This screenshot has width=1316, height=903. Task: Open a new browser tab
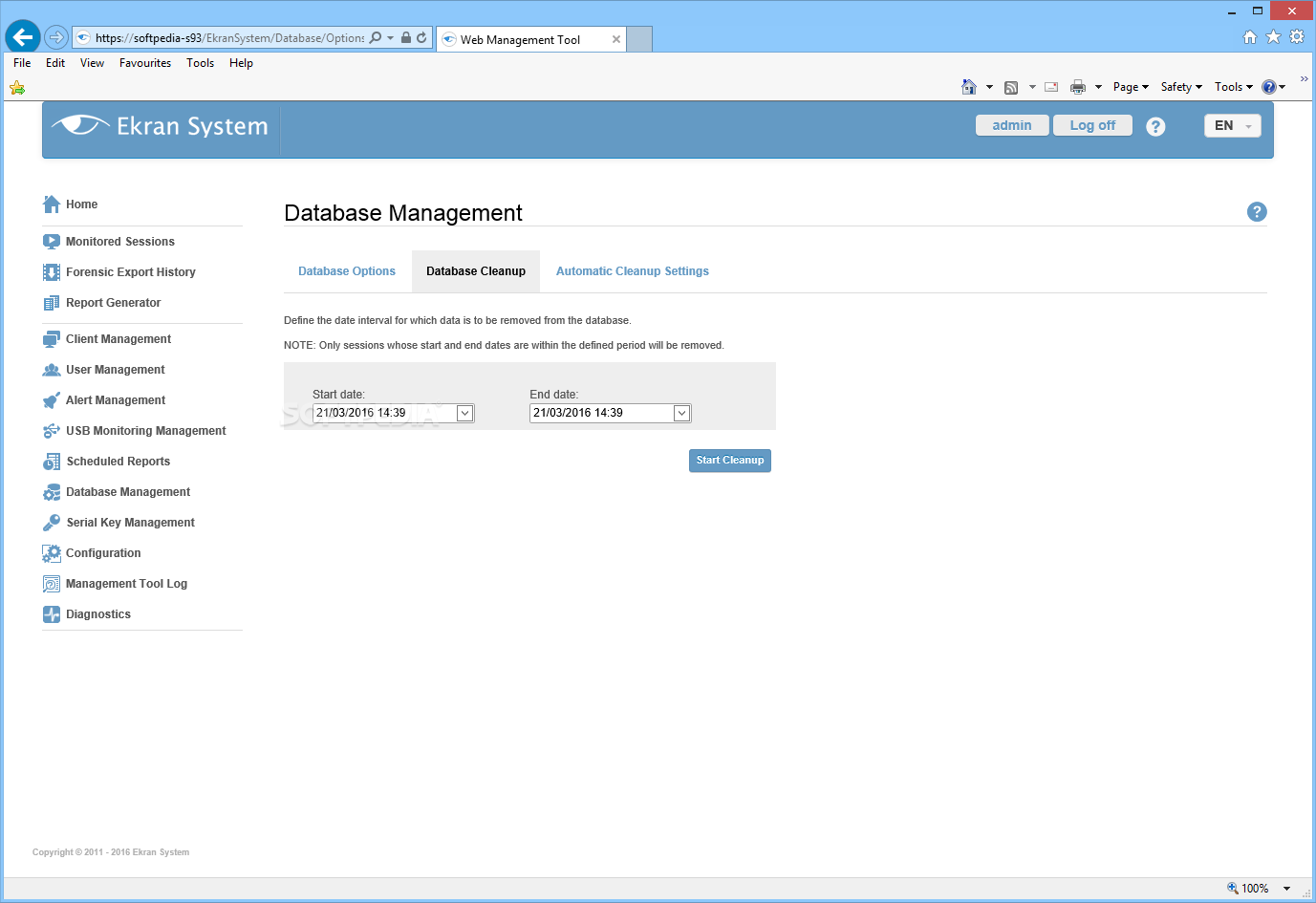click(x=639, y=39)
